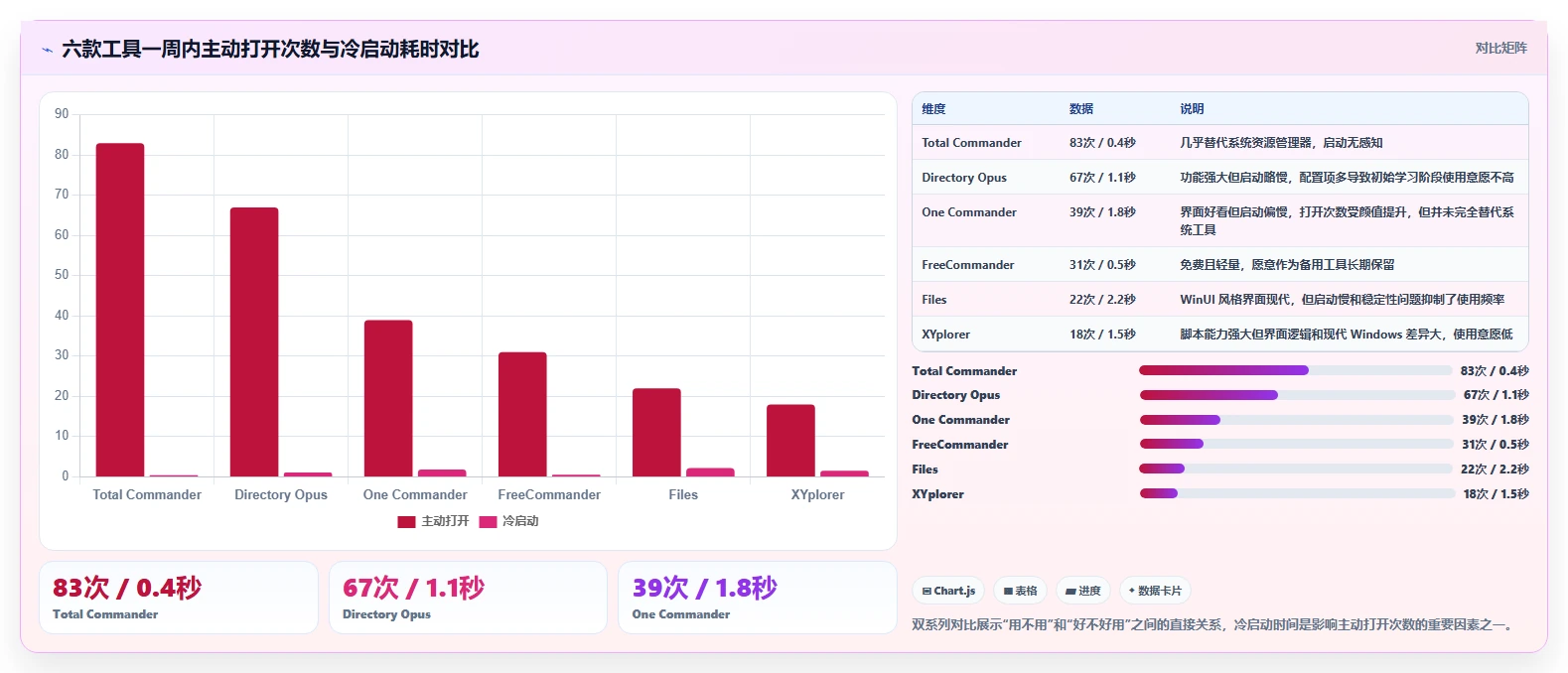The image size is (1568, 673).
Task: Click footer note starting 双系列对比展示
Action: [x=1212, y=625]
